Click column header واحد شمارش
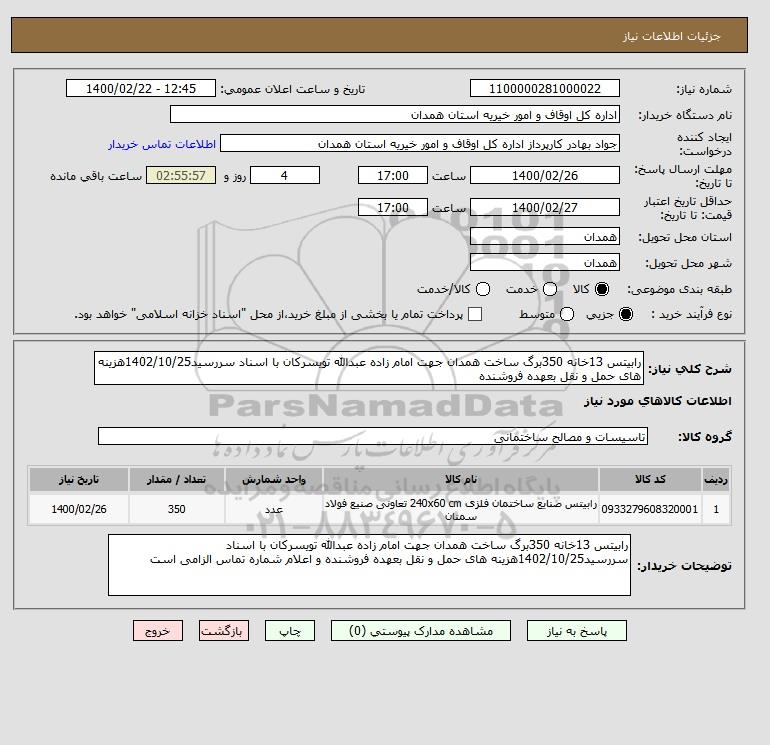The image size is (770, 745). (x=274, y=479)
